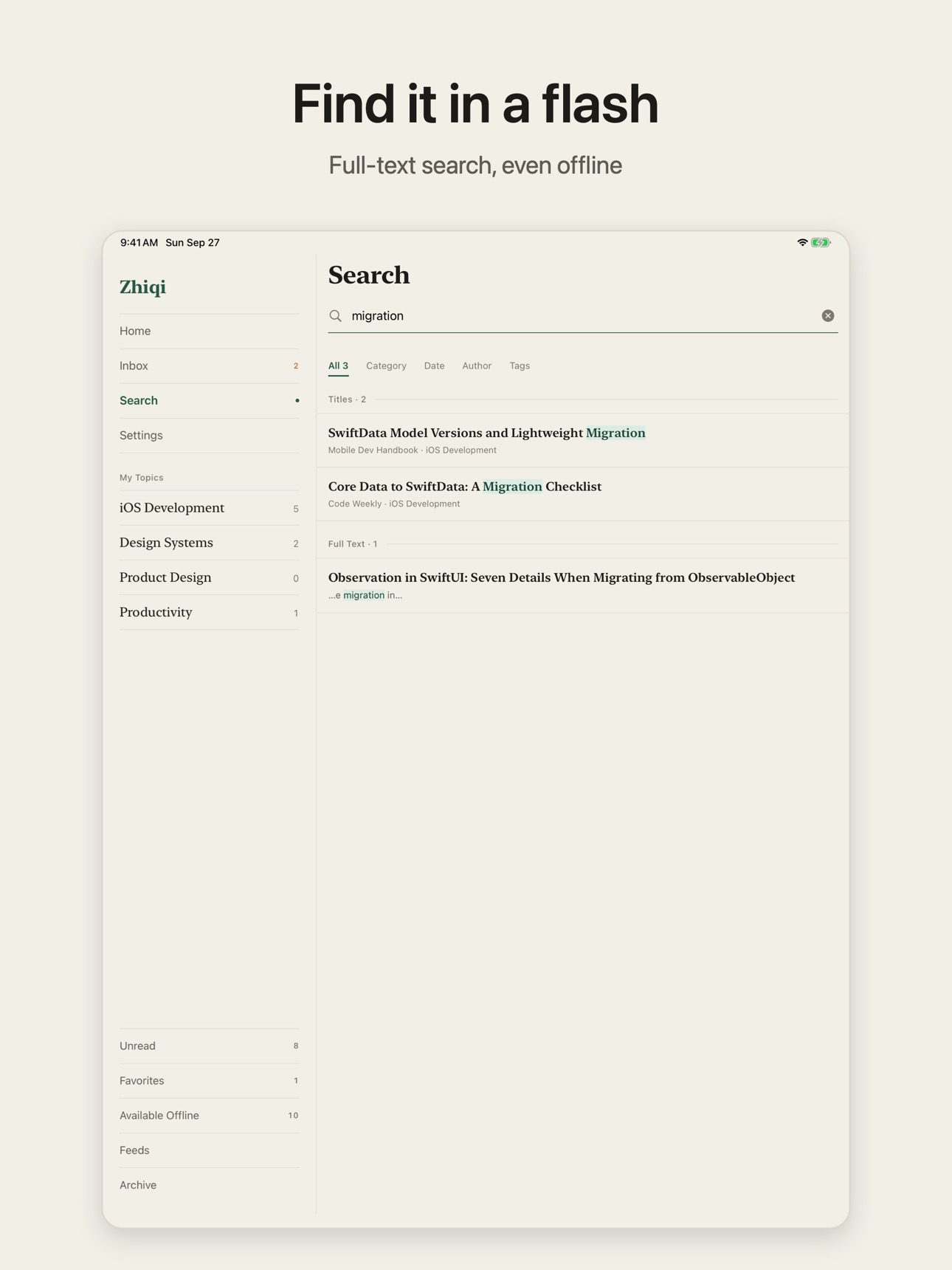
Task: Switch to the Author filter tab
Action: [477, 365]
